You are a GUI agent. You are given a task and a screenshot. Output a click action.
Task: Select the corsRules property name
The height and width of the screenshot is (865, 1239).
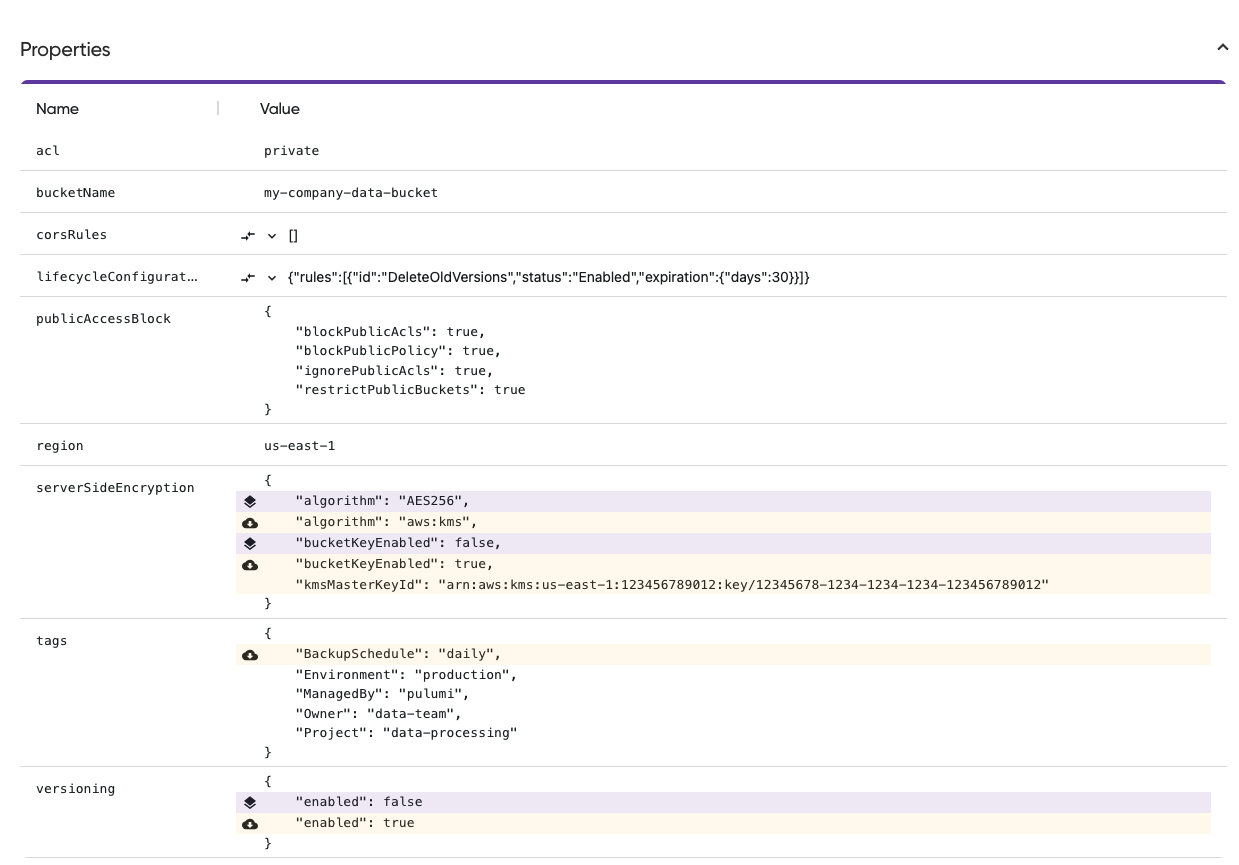pyautogui.click(x=71, y=235)
